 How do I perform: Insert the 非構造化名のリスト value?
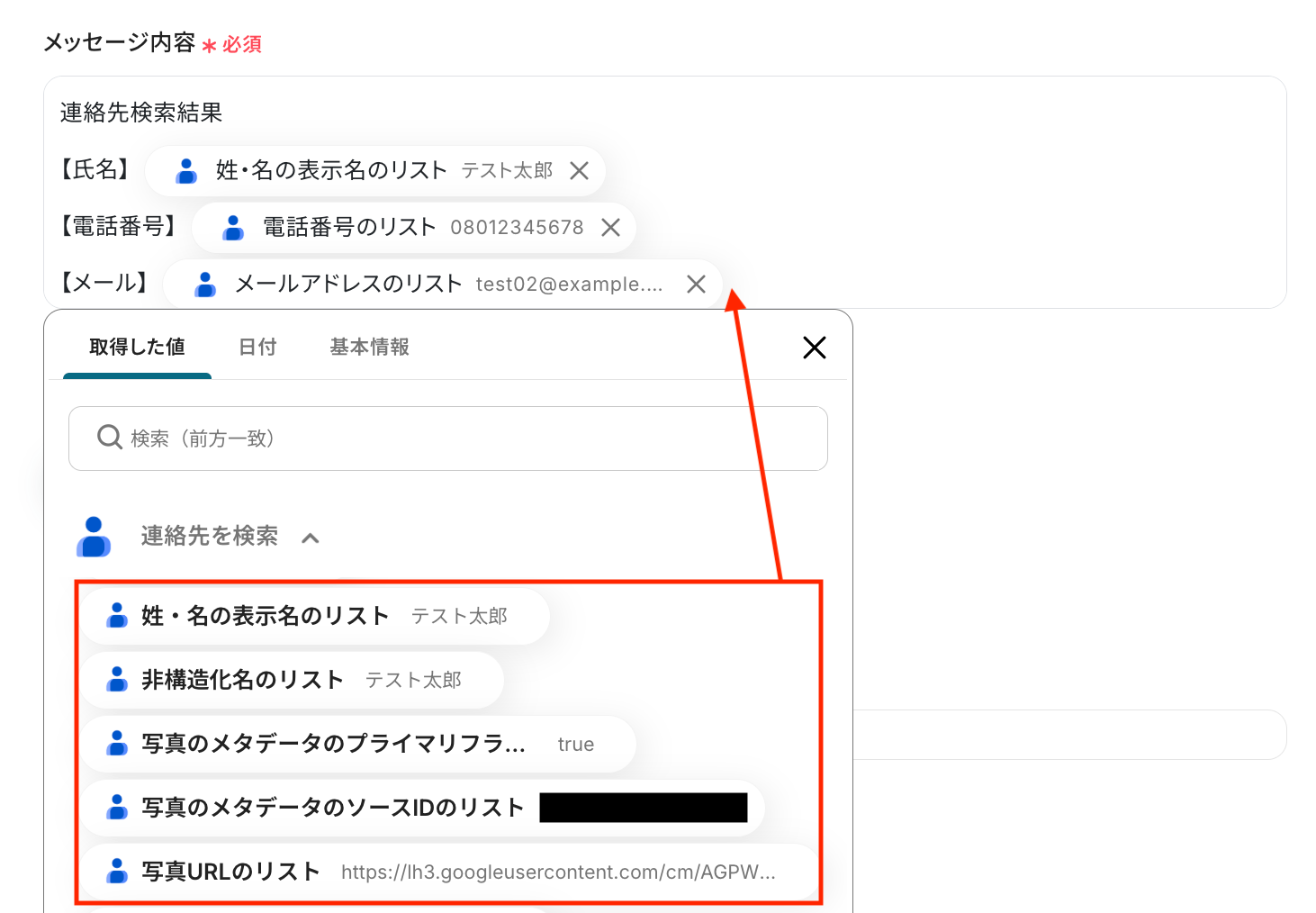tap(293, 680)
